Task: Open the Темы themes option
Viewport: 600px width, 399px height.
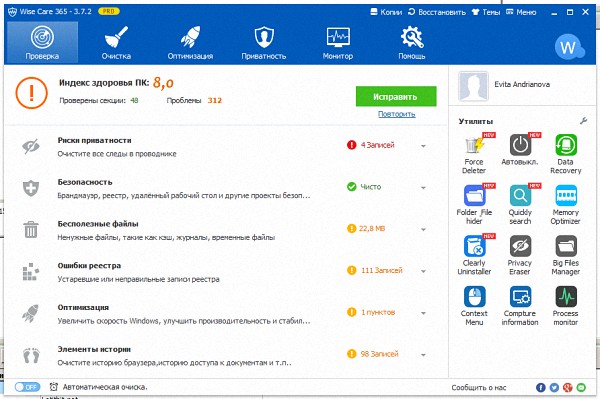Action: (x=486, y=12)
